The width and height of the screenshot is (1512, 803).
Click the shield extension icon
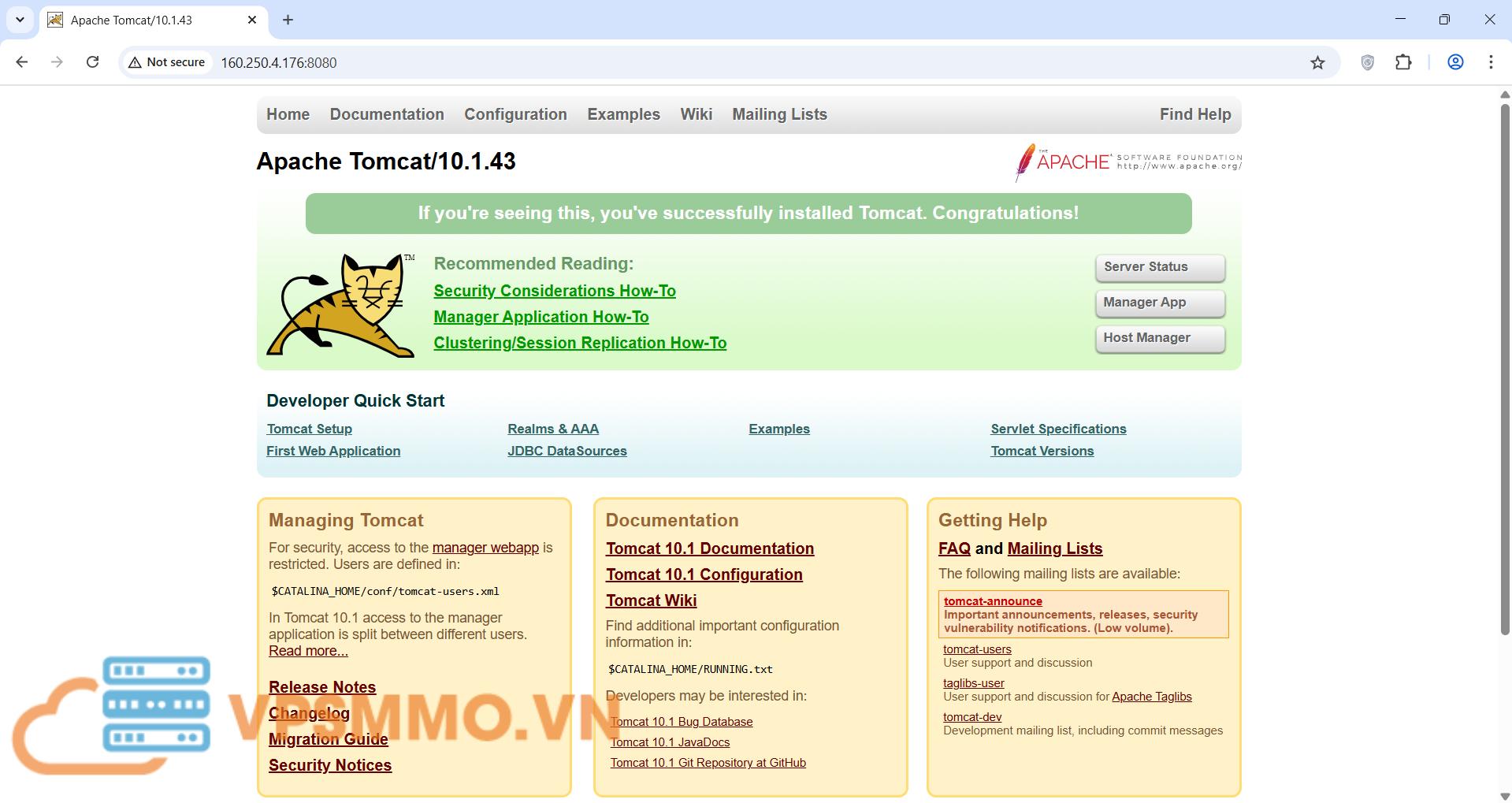pos(1368,62)
